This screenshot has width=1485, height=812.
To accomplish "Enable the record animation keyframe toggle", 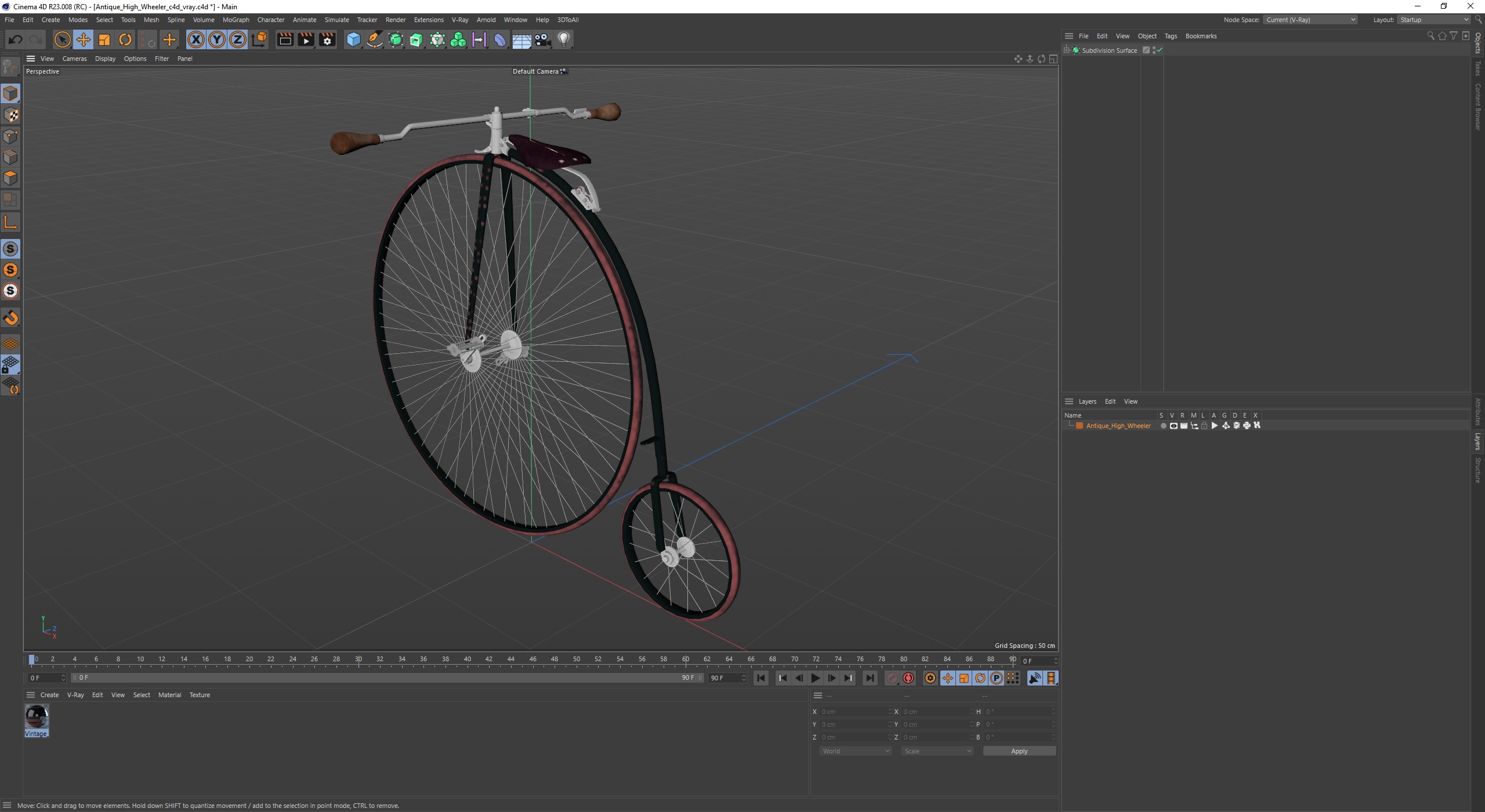I will point(908,678).
